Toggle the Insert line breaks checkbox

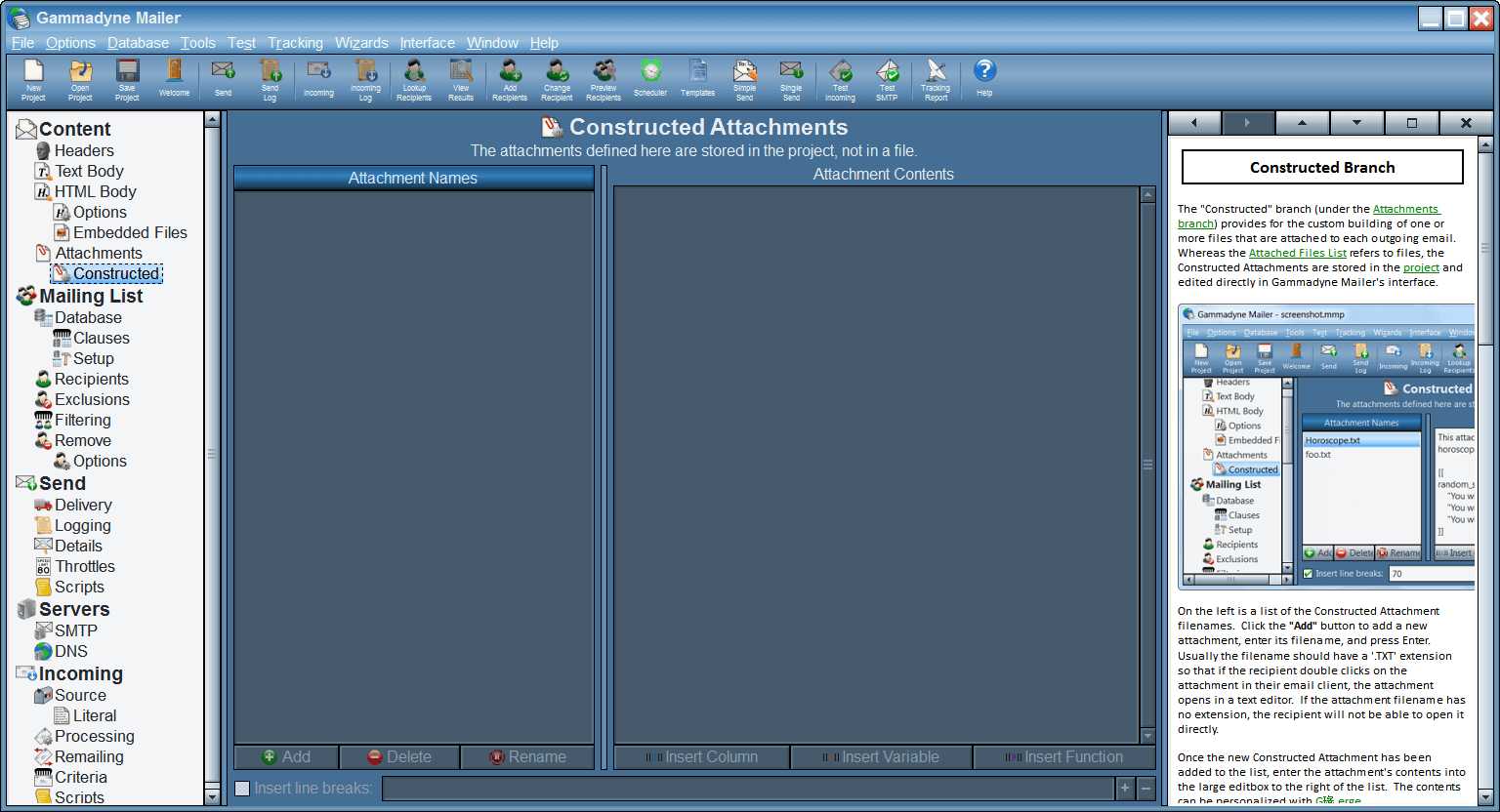tap(242, 789)
